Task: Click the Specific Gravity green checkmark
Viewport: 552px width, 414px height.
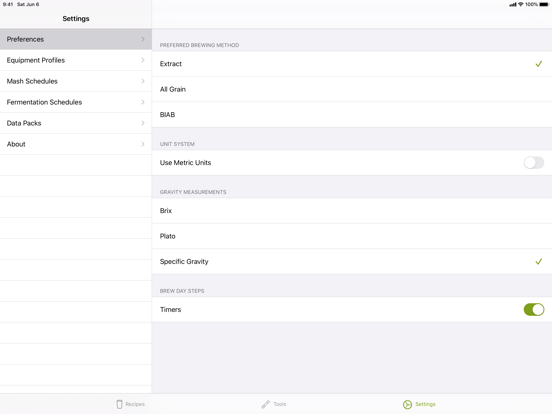Action: [x=539, y=261]
